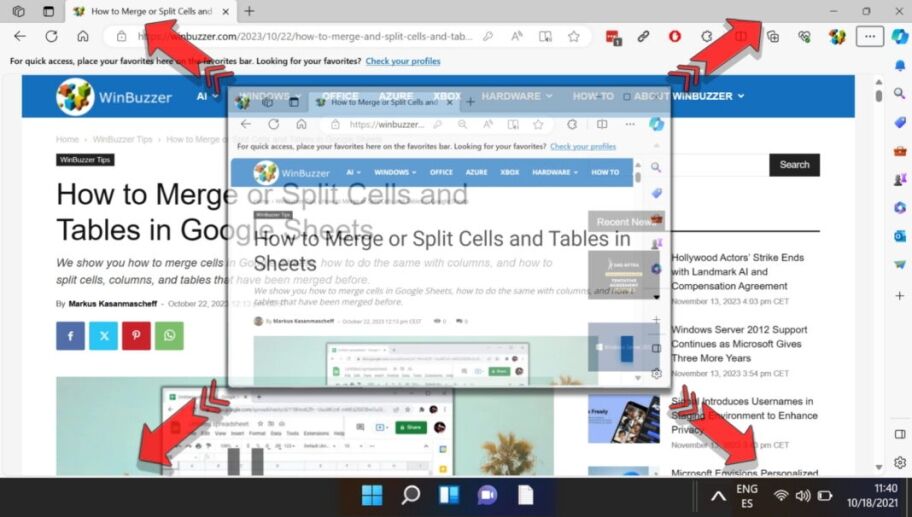Open author Markus Kasanmascheff's page
Viewport: 912px width, 517px height.
[113, 304]
